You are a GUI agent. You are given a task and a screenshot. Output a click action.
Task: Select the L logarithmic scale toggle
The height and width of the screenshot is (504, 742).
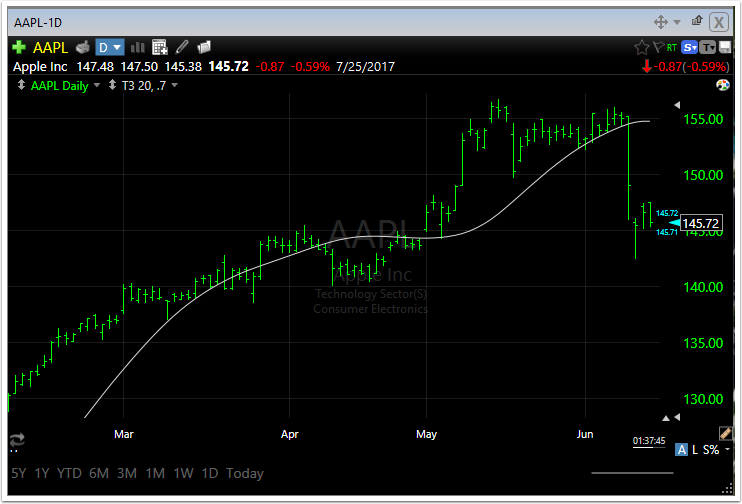click(x=695, y=450)
